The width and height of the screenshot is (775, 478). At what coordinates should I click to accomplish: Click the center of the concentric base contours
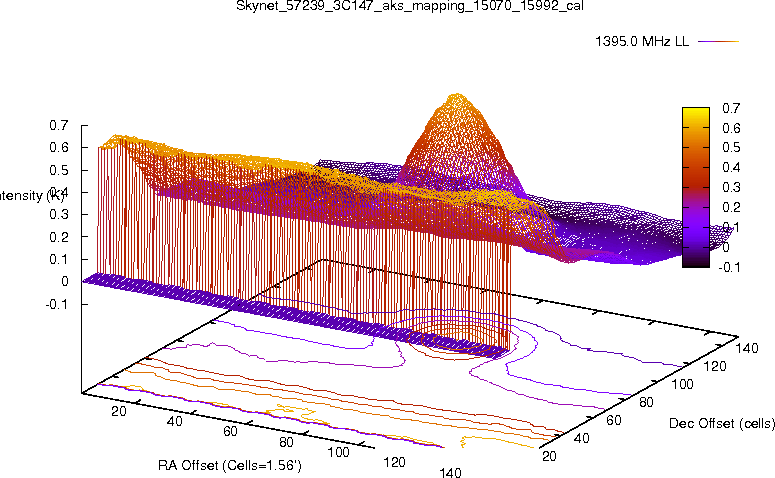pos(457,339)
